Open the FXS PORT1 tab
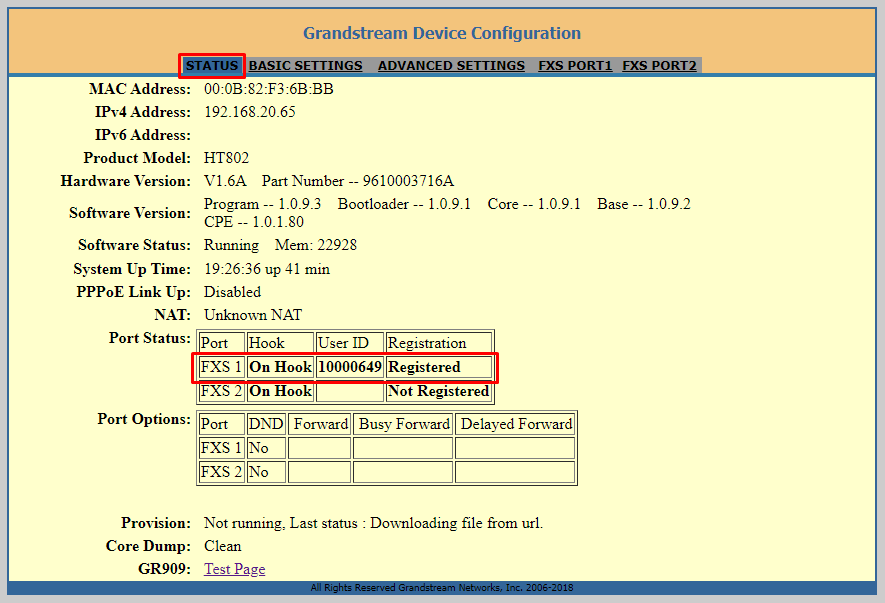Screen dimensions: 885x603 click(575, 66)
